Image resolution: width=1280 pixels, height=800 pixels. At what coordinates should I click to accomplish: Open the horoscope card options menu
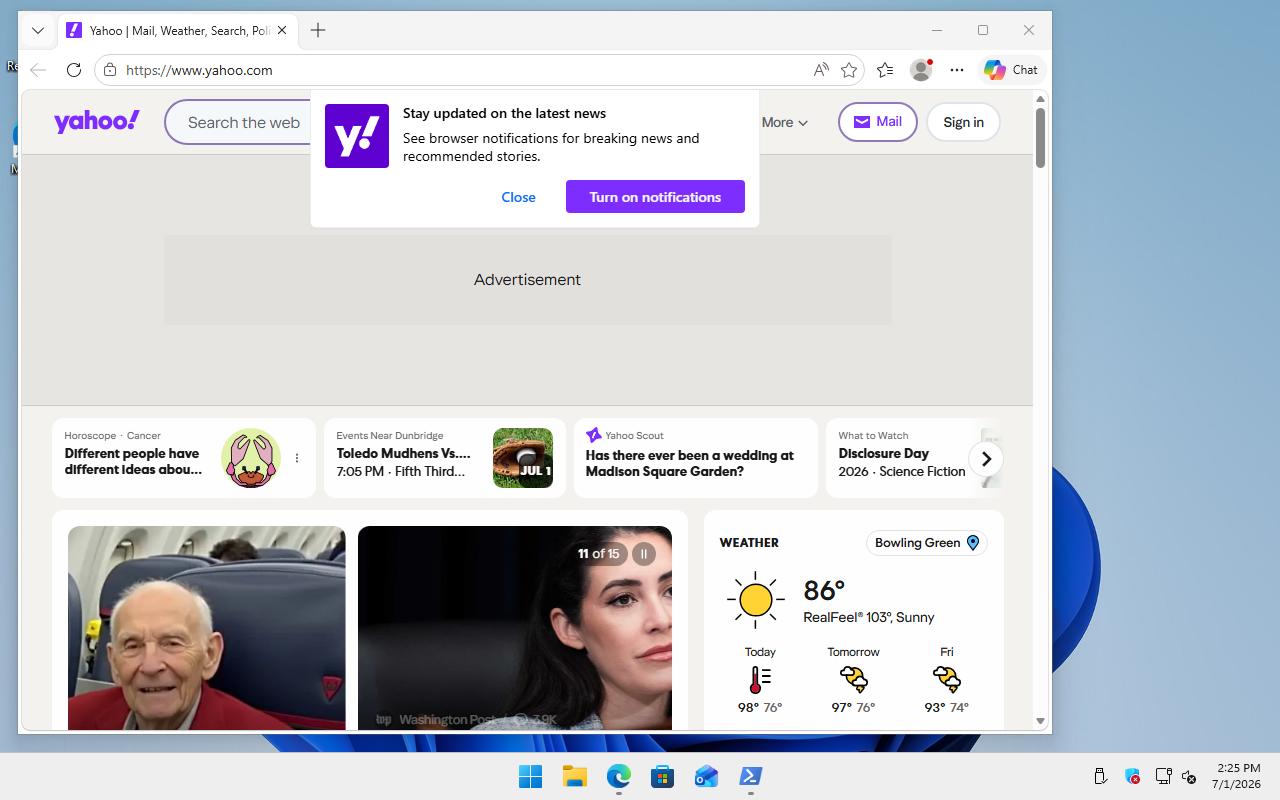click(297, 458)
